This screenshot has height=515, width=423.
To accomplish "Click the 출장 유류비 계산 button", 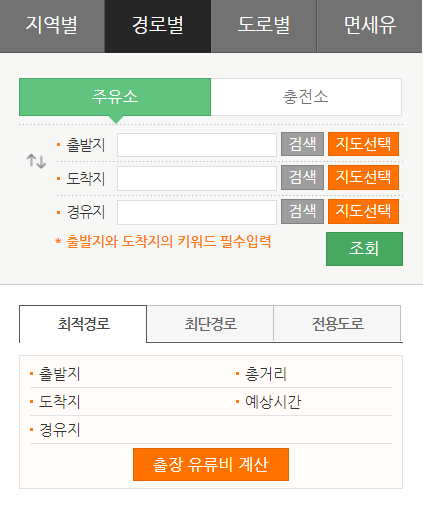I will 211,464.
